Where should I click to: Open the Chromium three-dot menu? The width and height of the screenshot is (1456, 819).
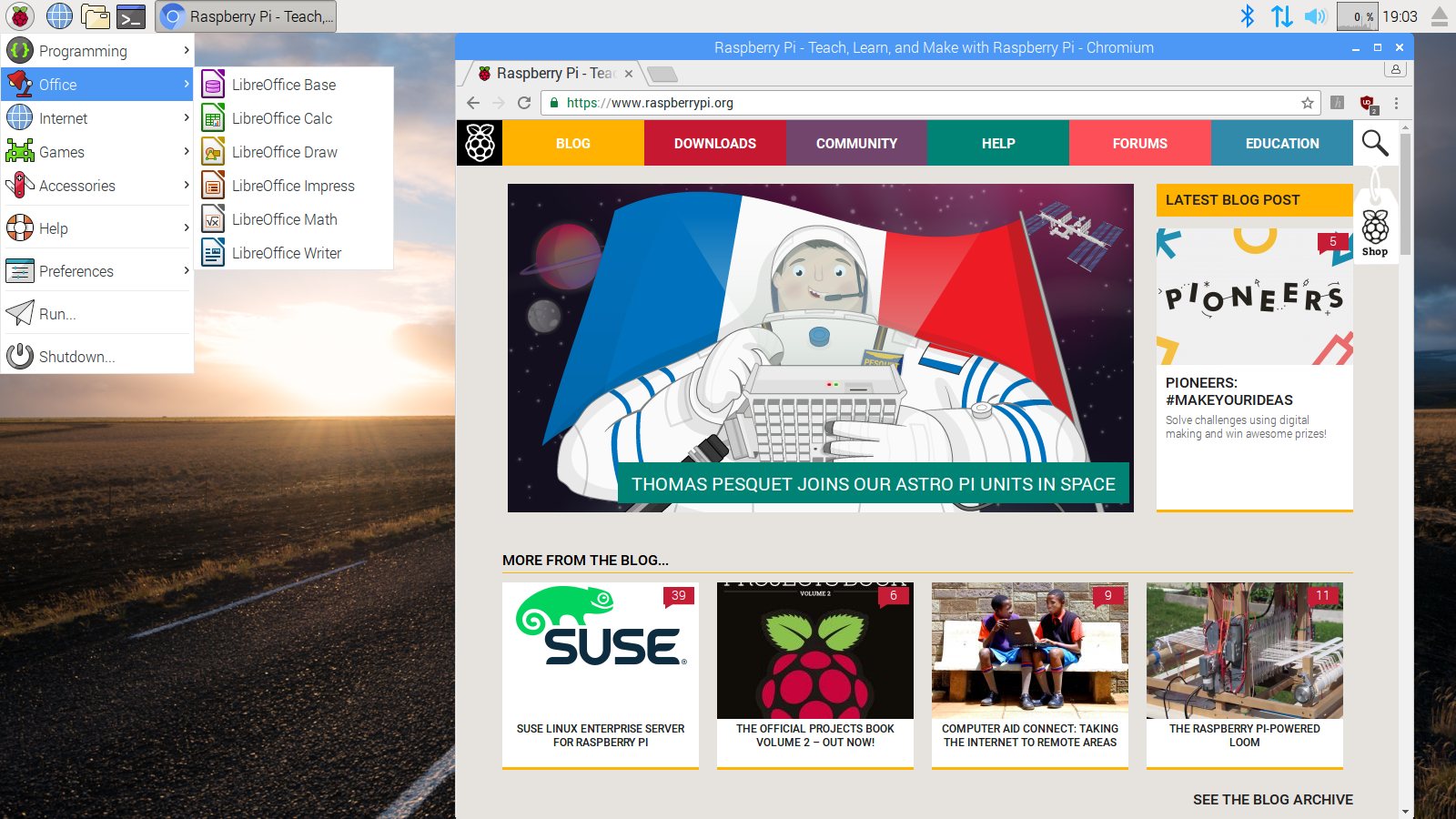pyautogui.click(x=1396, y=103)
